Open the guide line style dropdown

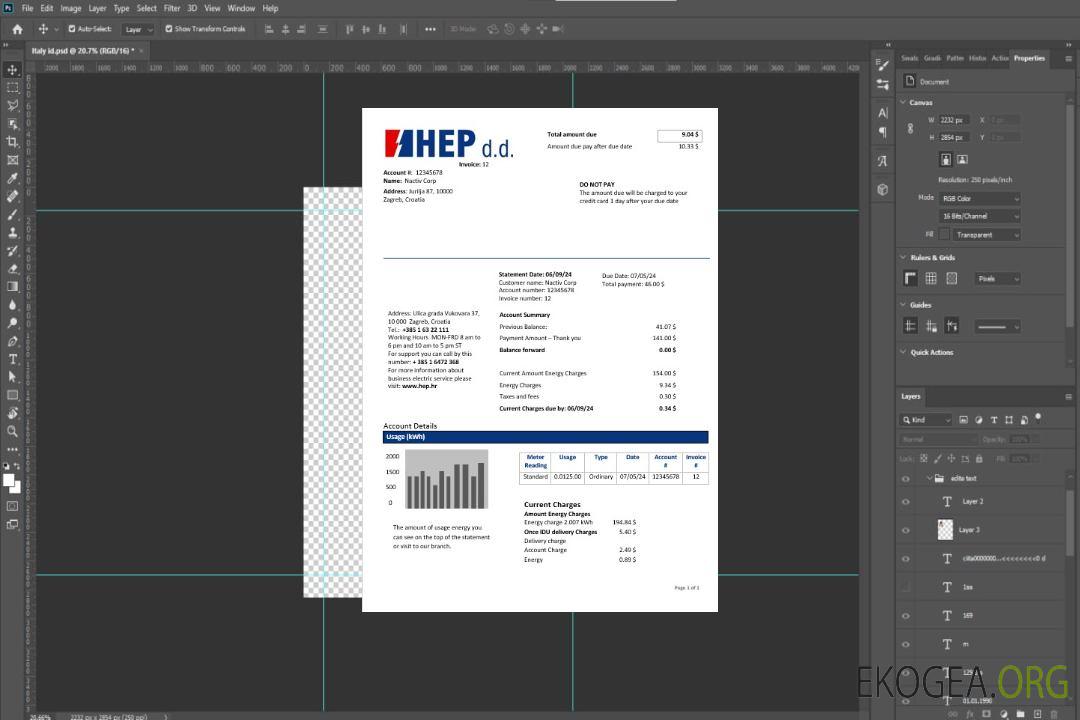[x=997, y=327]
